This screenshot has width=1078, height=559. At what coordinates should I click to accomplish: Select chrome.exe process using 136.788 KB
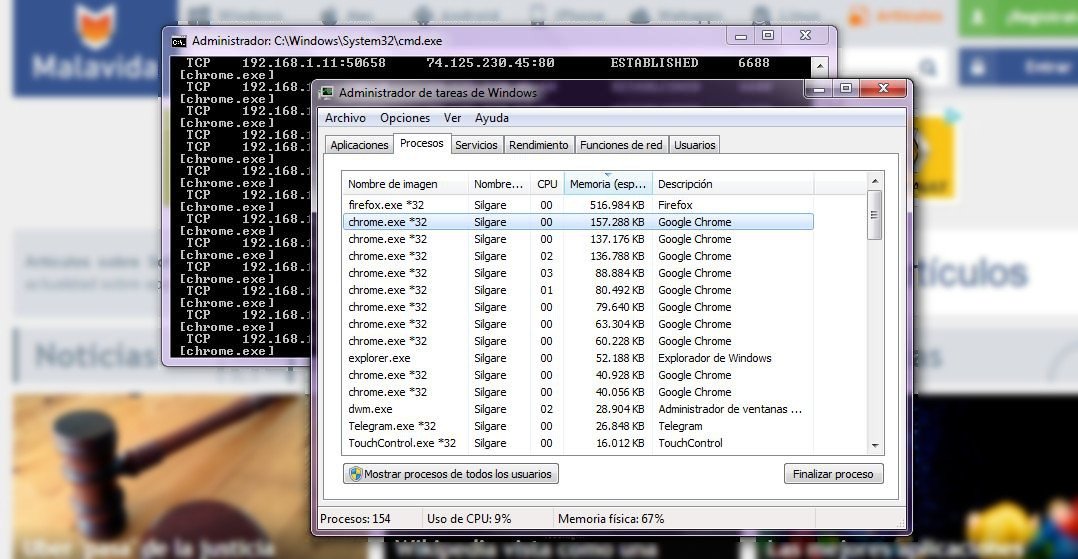(x=578, y=256)
